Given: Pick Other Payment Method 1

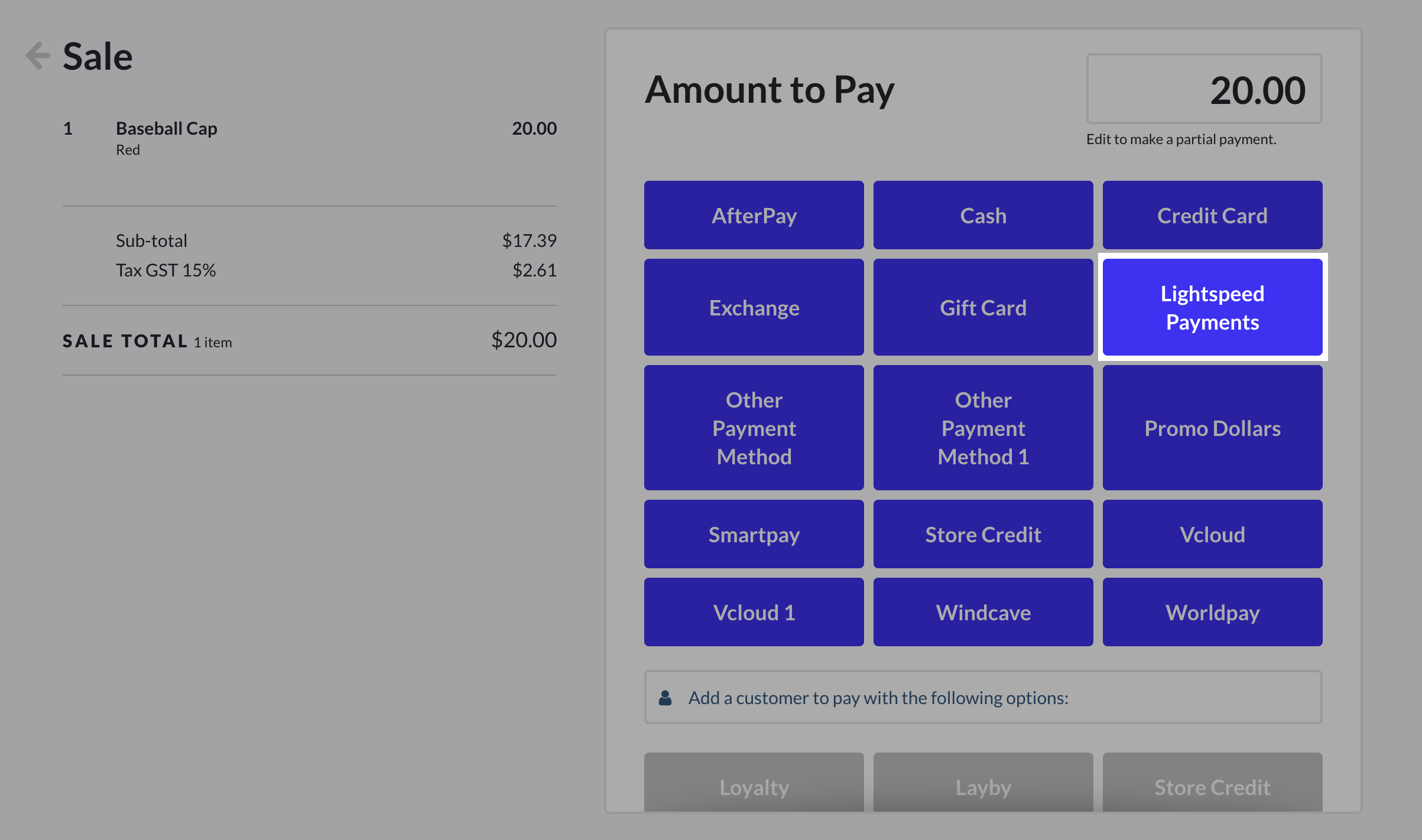Looking at the screenshot, I should (983, 428).
